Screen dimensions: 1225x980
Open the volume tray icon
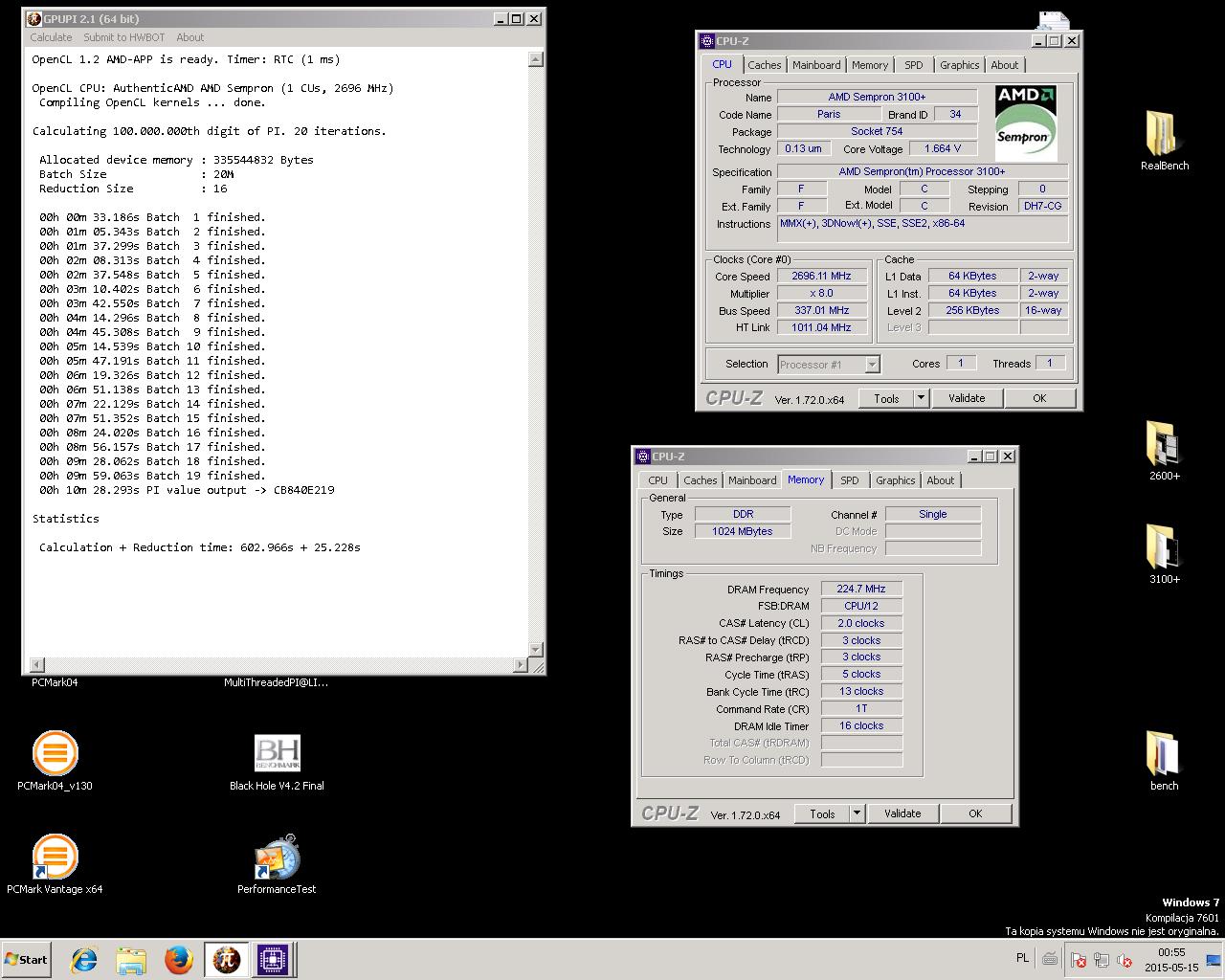[x=1125, y=960]
